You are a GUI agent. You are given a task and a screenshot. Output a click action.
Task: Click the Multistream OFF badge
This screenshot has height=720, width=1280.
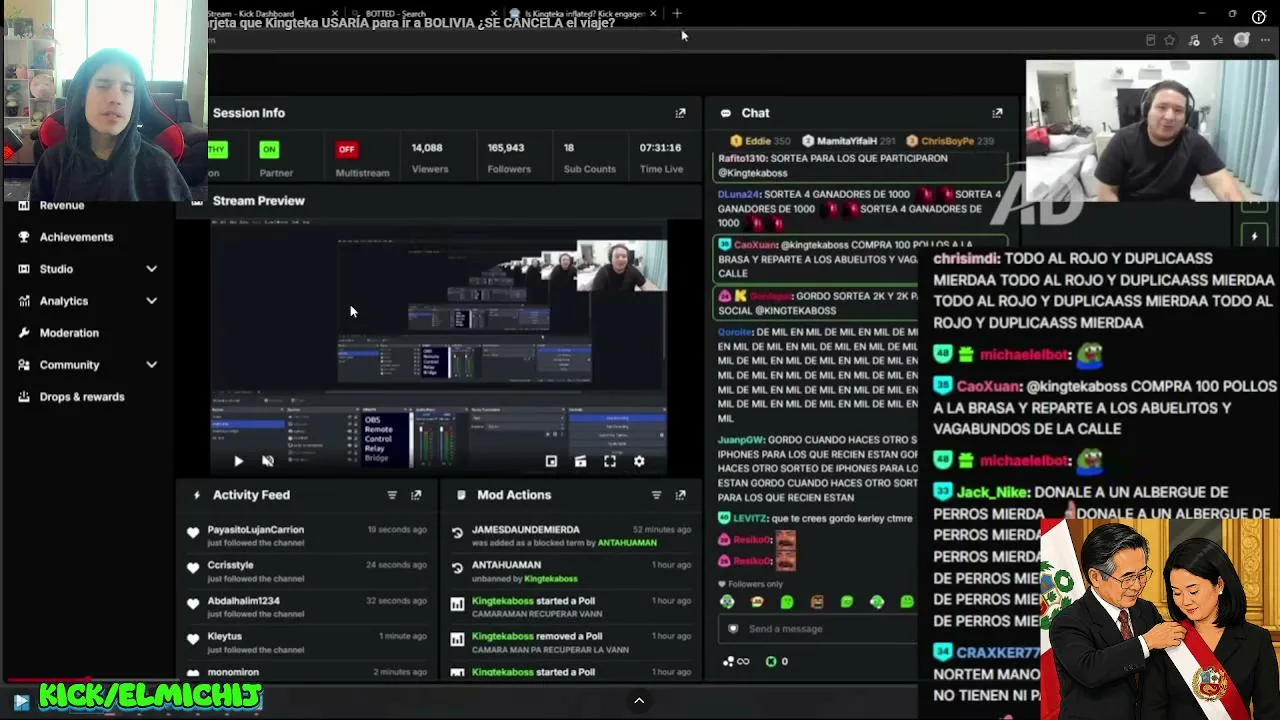click(346, 149)
